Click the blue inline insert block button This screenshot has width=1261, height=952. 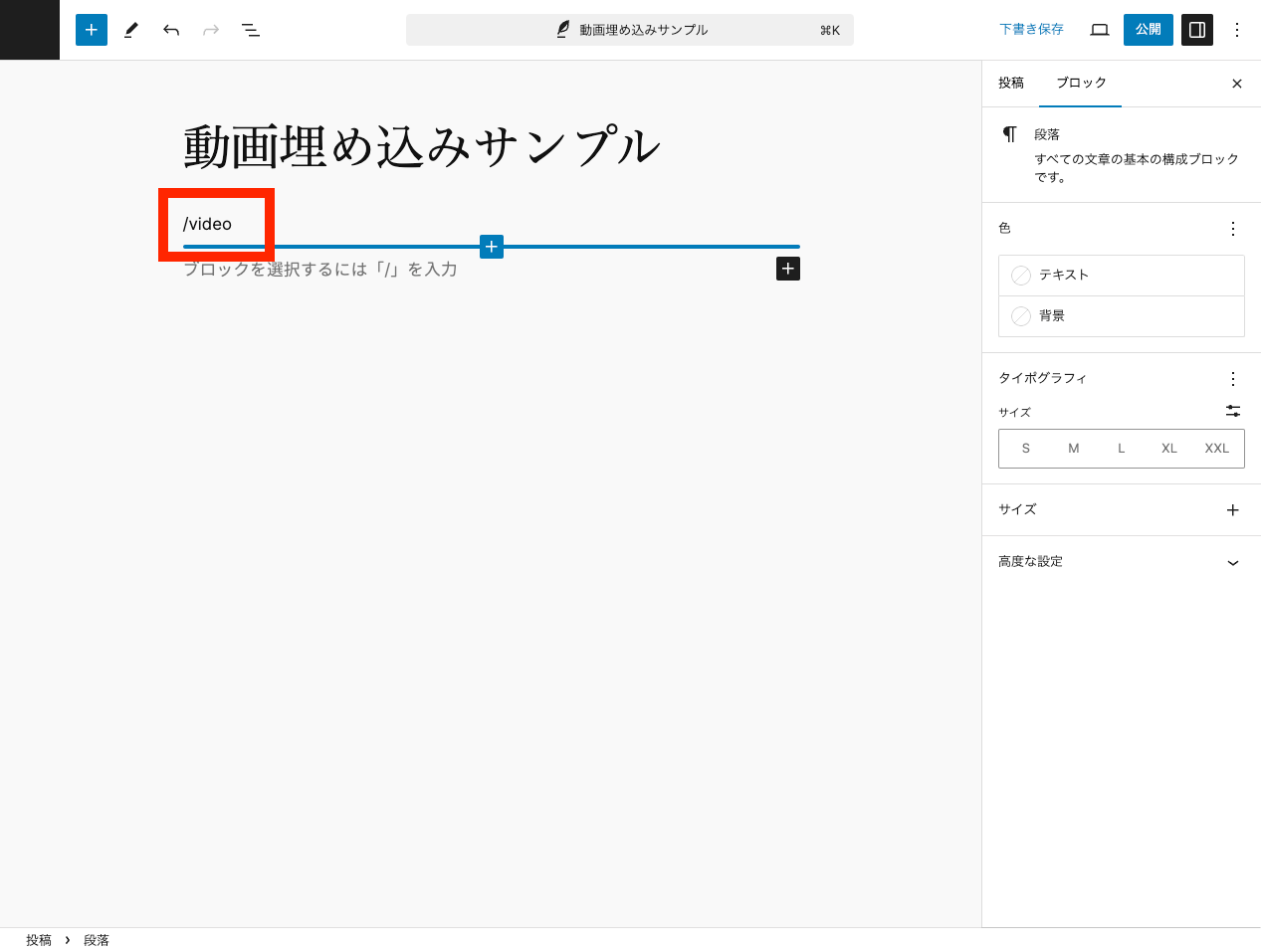(x=492, y=247)
